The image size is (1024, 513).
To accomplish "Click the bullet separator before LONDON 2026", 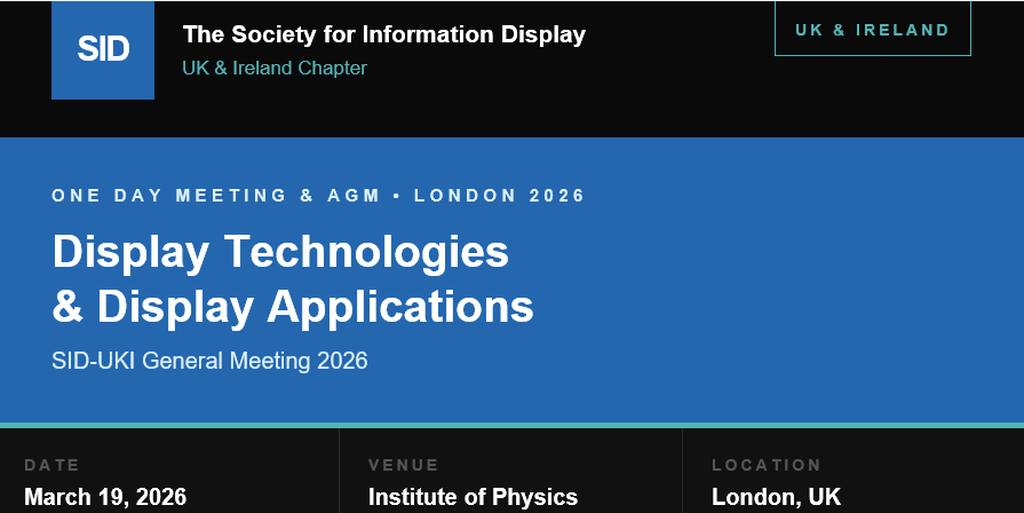I will click(397, 196).
